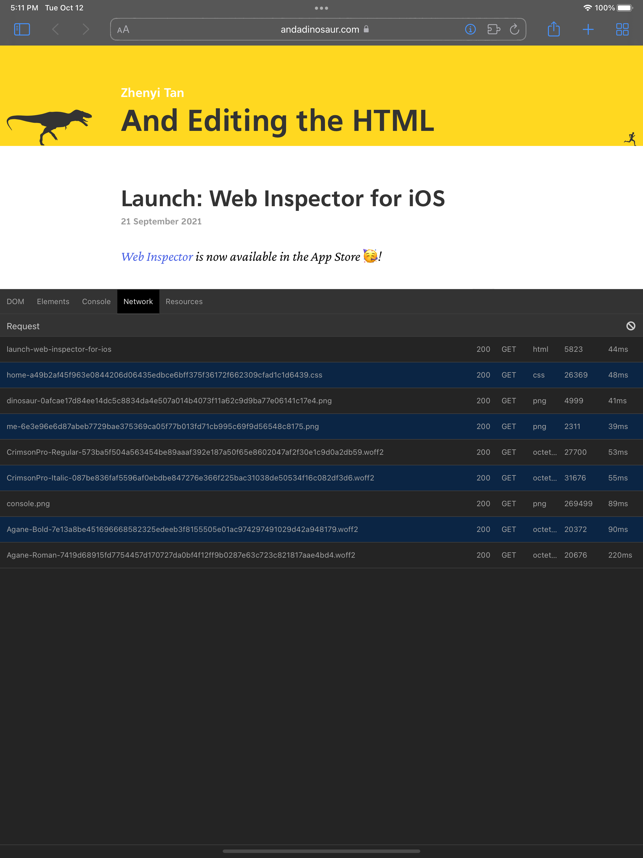Tap the andadinosaur.com address field
Screen dimensions: 643x858
[318, 30]
